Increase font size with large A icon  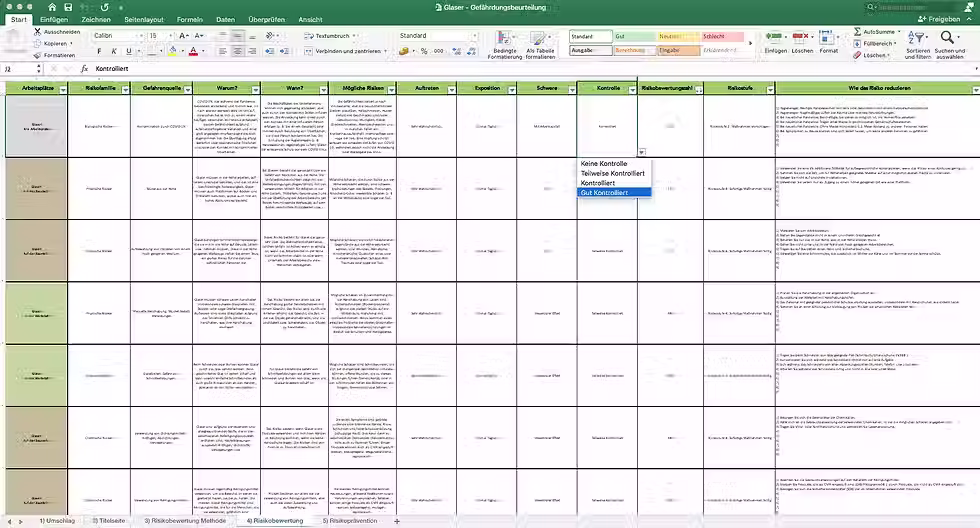click(x=184, y=36)
